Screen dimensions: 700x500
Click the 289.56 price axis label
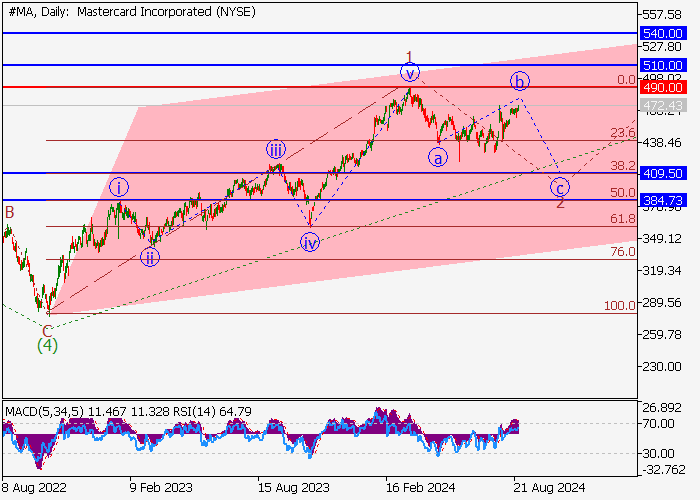[662, 303]
